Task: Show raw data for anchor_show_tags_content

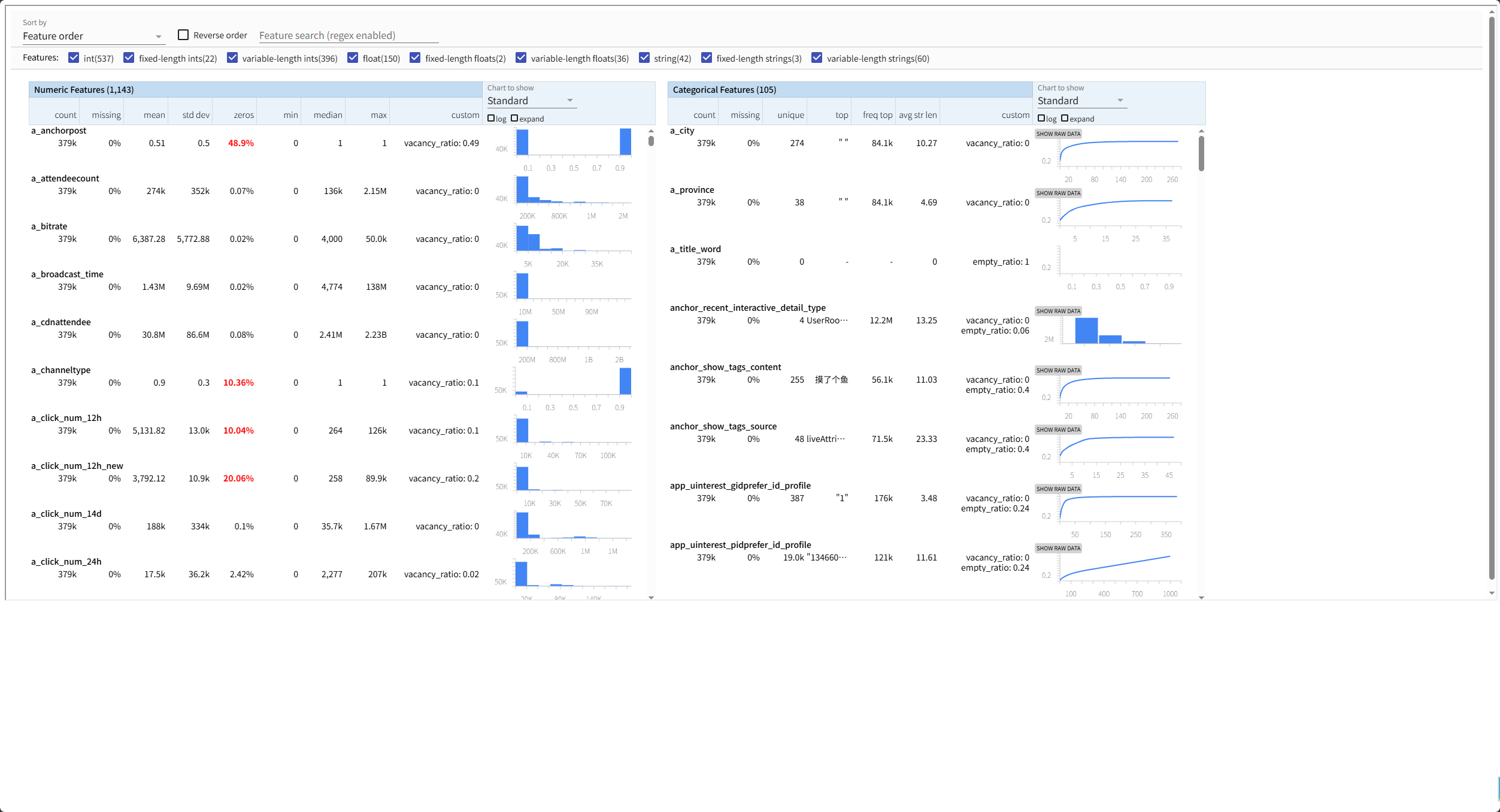Action: (1058, 371)
